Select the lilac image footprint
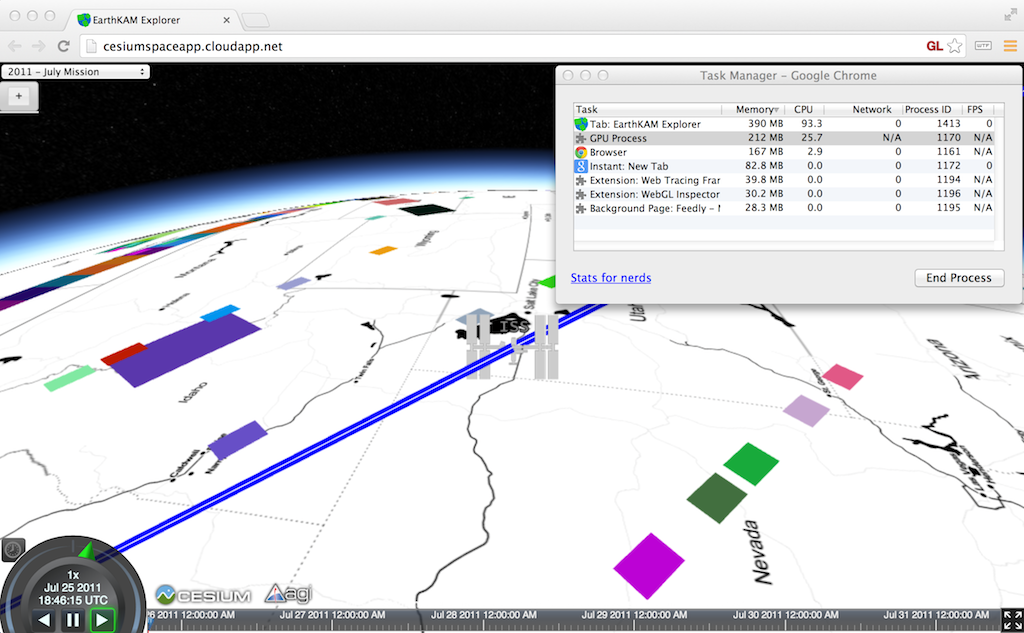 [806, 410]
